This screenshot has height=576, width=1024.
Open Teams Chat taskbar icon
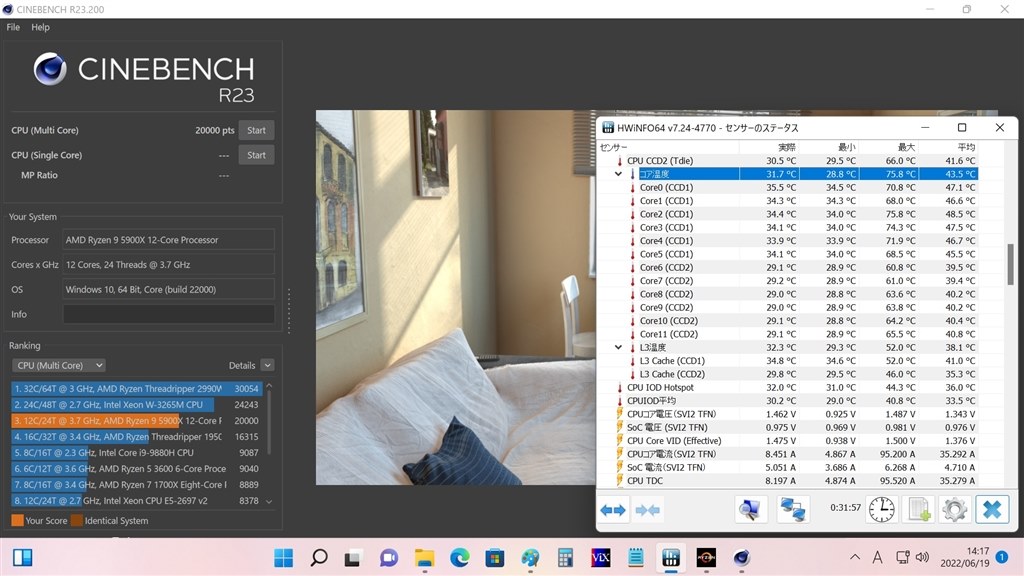pos(389,558)
